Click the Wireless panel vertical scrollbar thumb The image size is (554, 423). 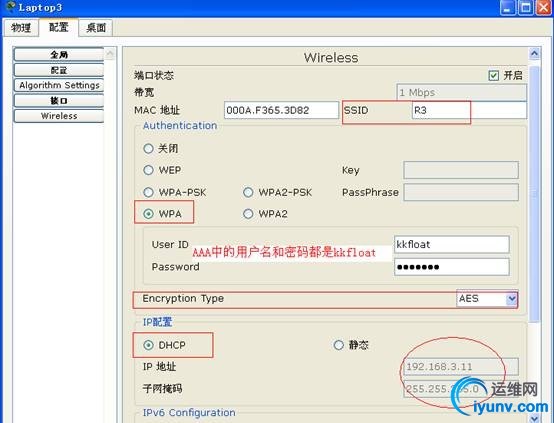coord(535,194)
